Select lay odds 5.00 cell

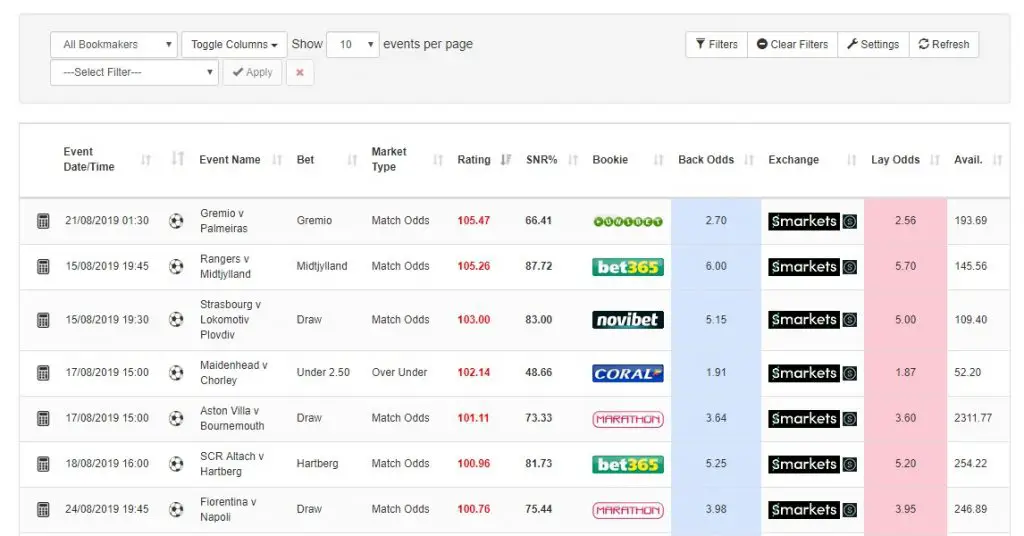pos(905,320)
